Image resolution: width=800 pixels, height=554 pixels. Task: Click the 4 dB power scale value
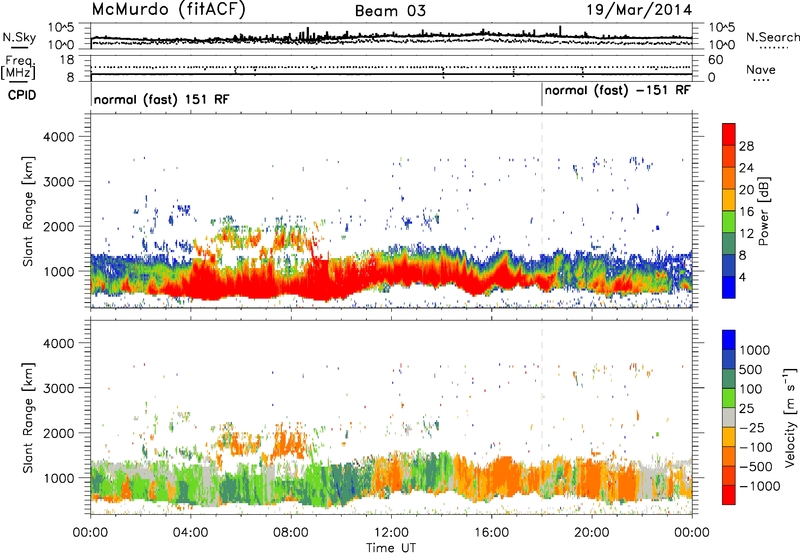pos(742,277)
